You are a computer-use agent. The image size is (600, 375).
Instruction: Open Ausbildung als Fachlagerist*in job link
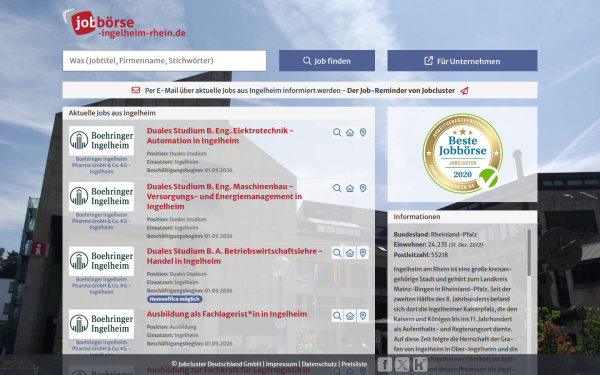(227, 314)
